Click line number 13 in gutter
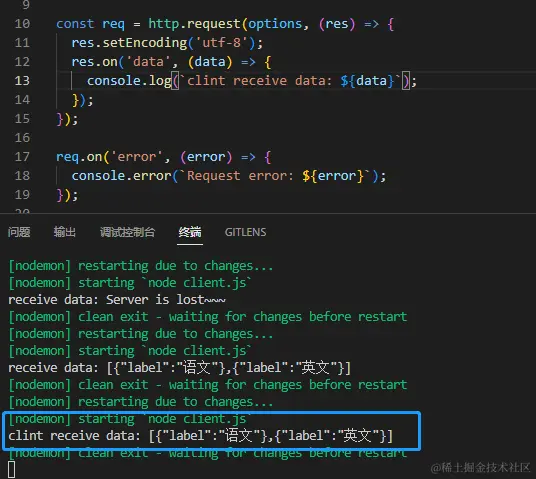This screenshot has width=536, height=479. click(22, 81)
